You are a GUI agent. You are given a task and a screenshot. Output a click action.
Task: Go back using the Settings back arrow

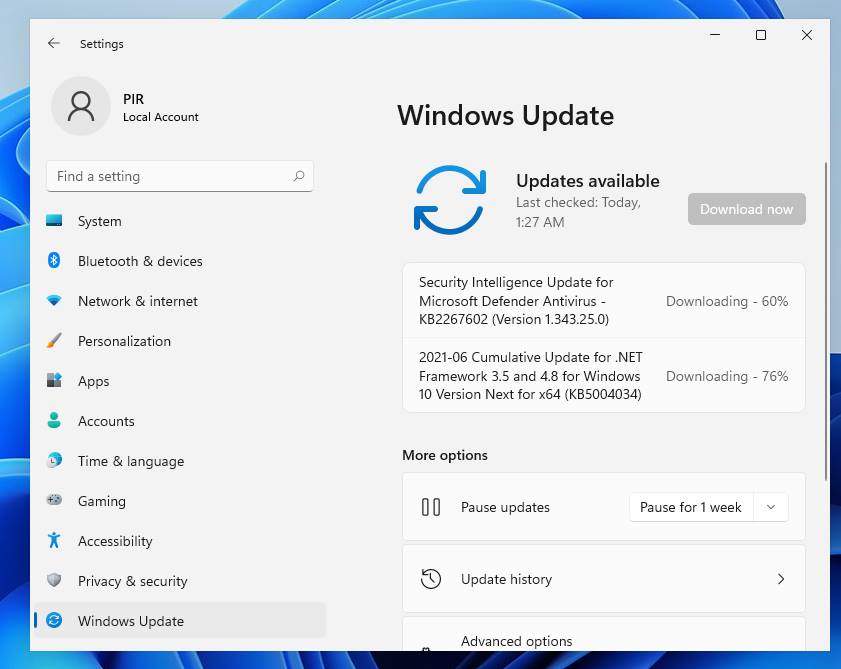coord(54,43)
